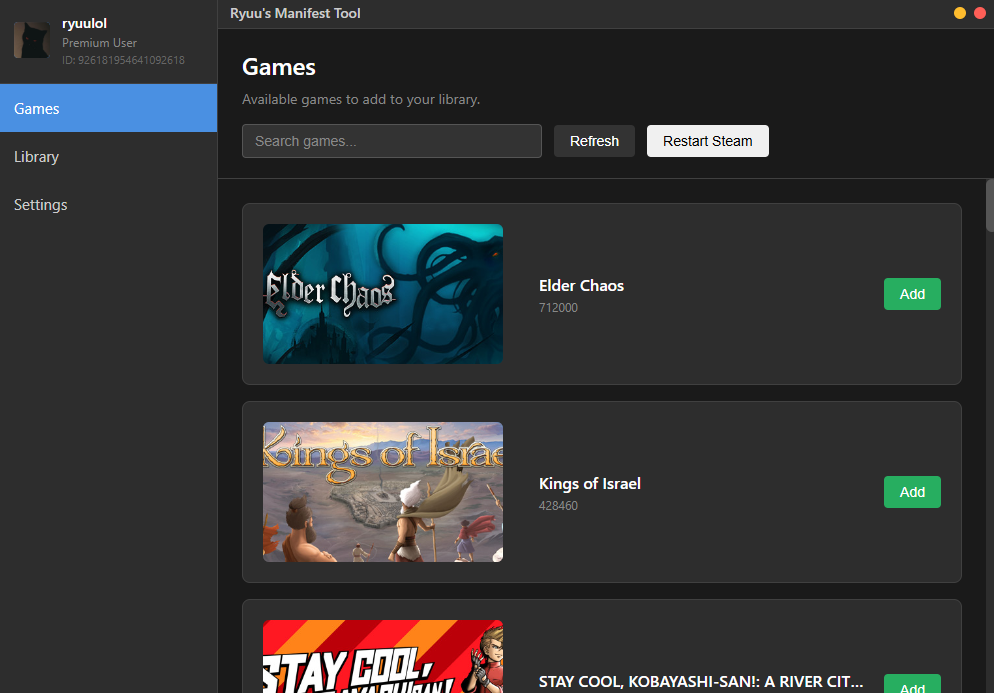Add Elder Chaos to your library

911,294
